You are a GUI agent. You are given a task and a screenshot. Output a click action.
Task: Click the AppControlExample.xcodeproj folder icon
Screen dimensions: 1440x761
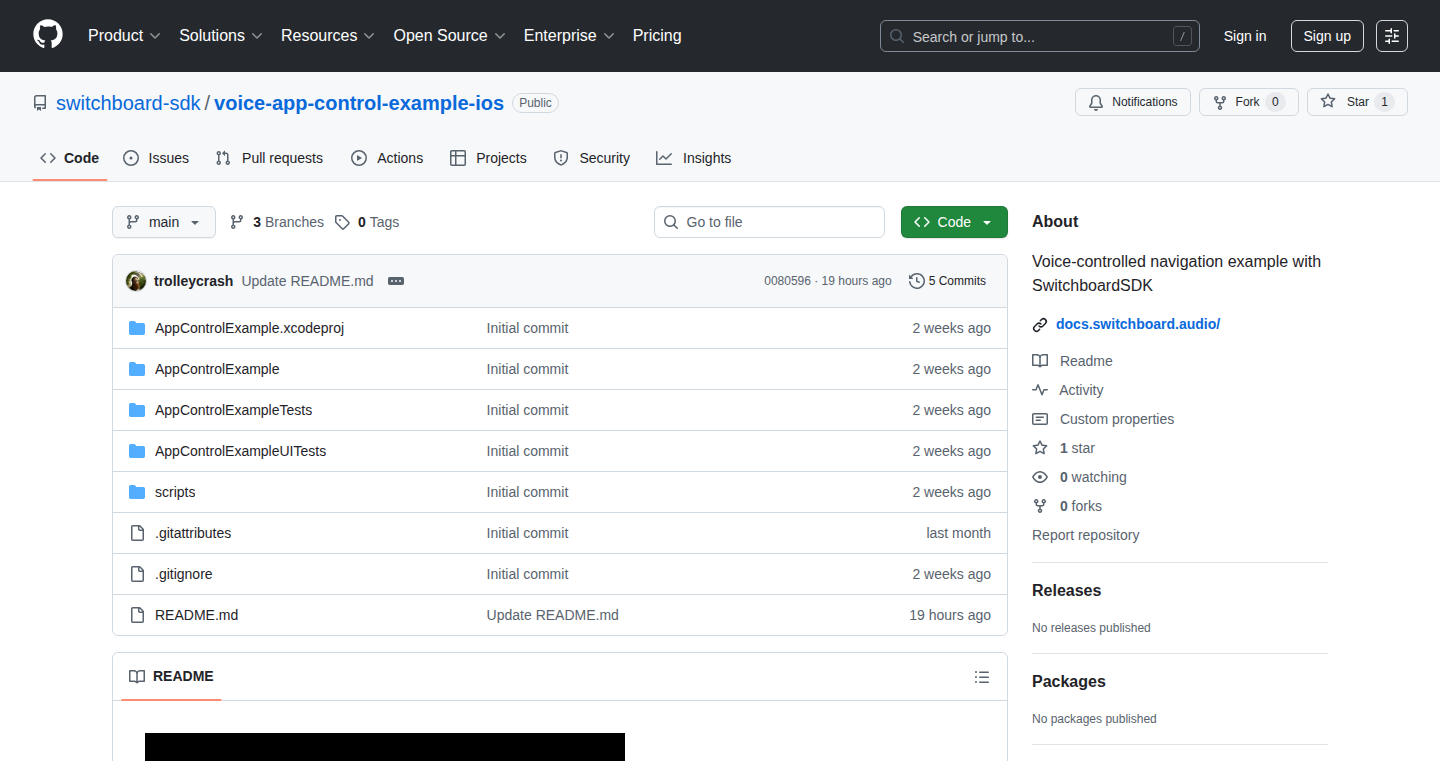[137, 328]
